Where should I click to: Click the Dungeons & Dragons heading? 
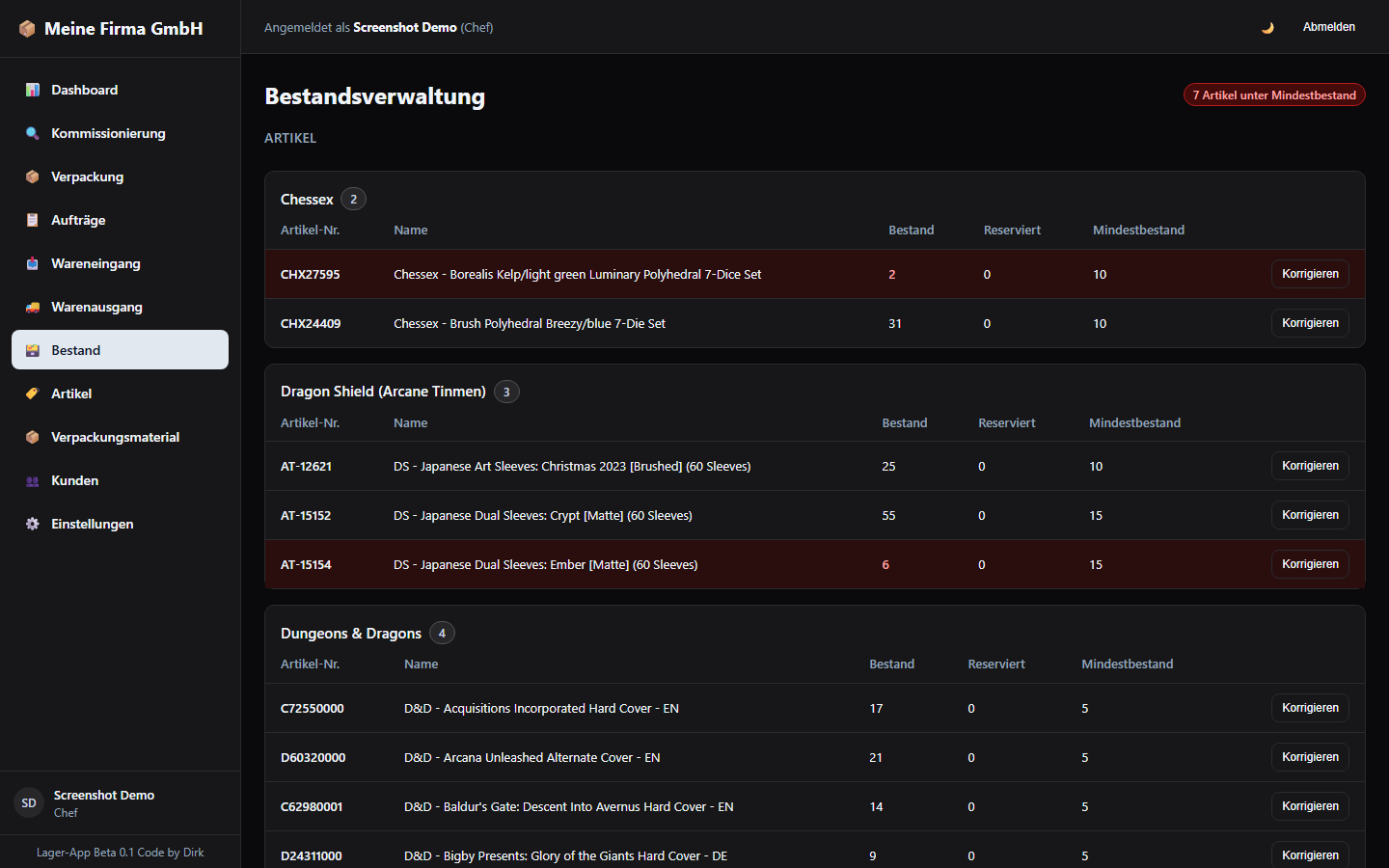click(351, 633)
